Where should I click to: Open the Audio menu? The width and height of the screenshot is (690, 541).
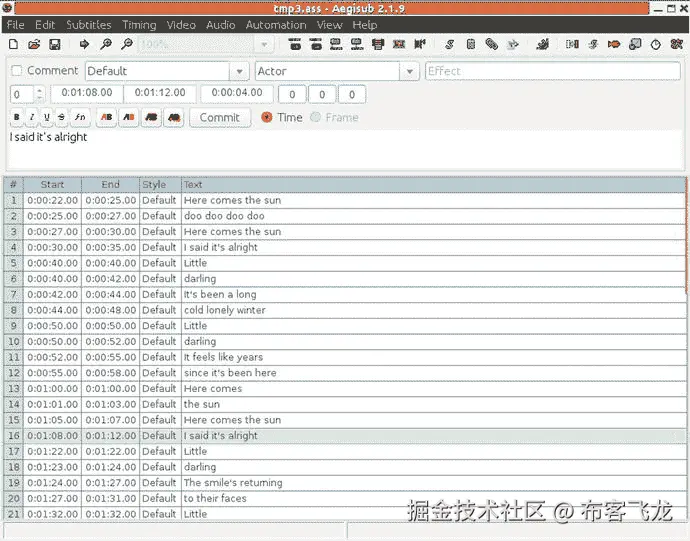coord(220,25)
